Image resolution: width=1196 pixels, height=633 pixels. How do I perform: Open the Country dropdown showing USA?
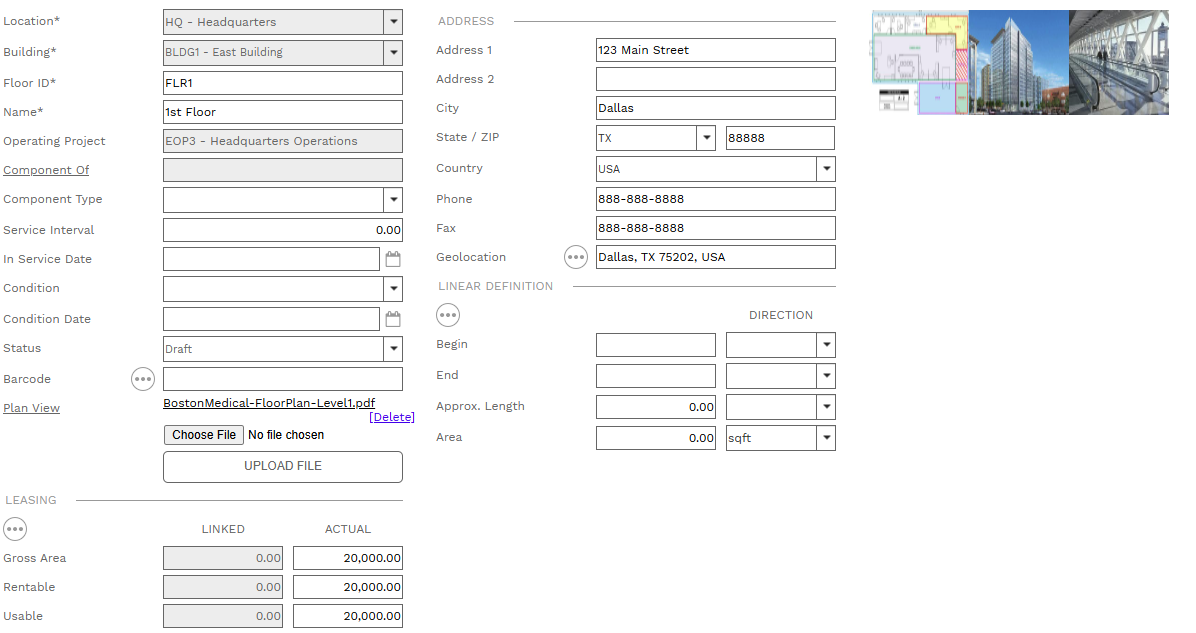click(826, 169)
